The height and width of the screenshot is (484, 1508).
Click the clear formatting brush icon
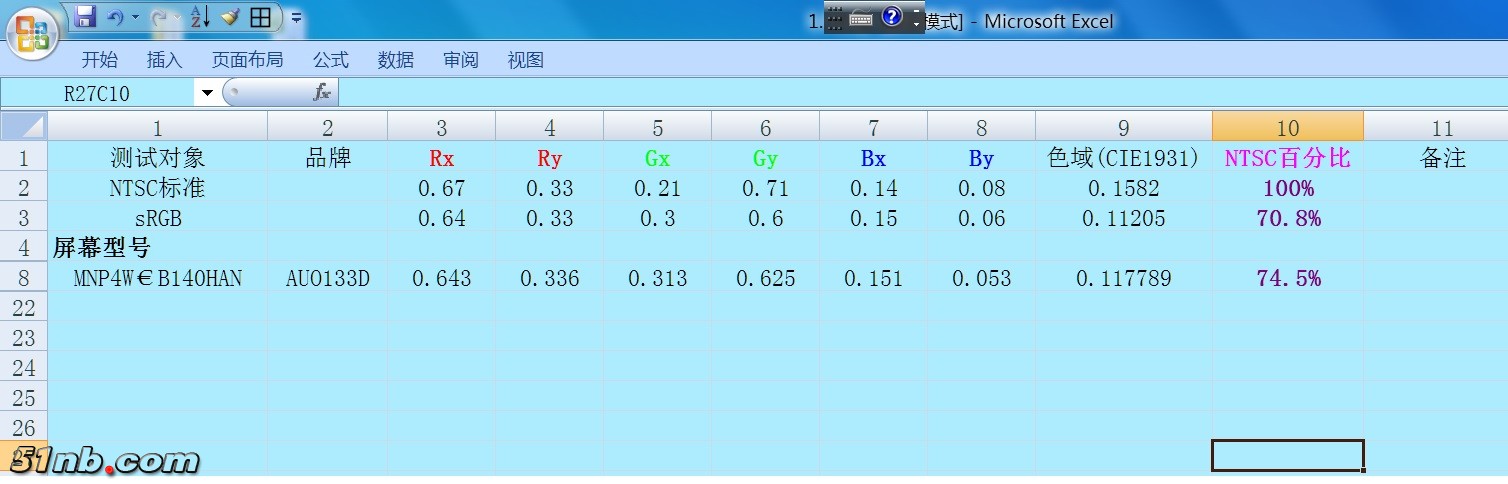click(230, 17)
